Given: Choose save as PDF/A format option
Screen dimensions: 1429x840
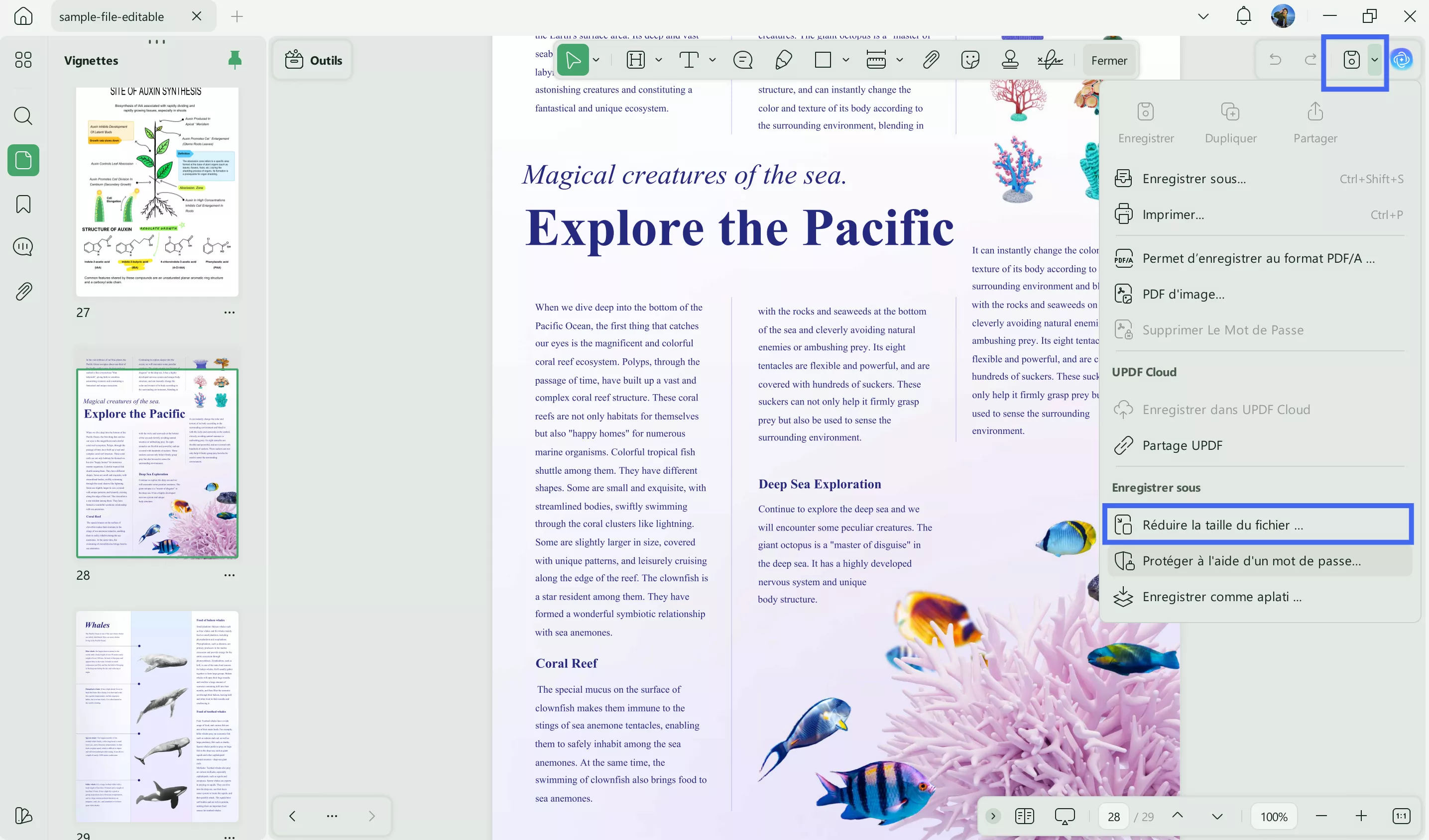Looking at the screenshot, I should [x=1259, y=258].
